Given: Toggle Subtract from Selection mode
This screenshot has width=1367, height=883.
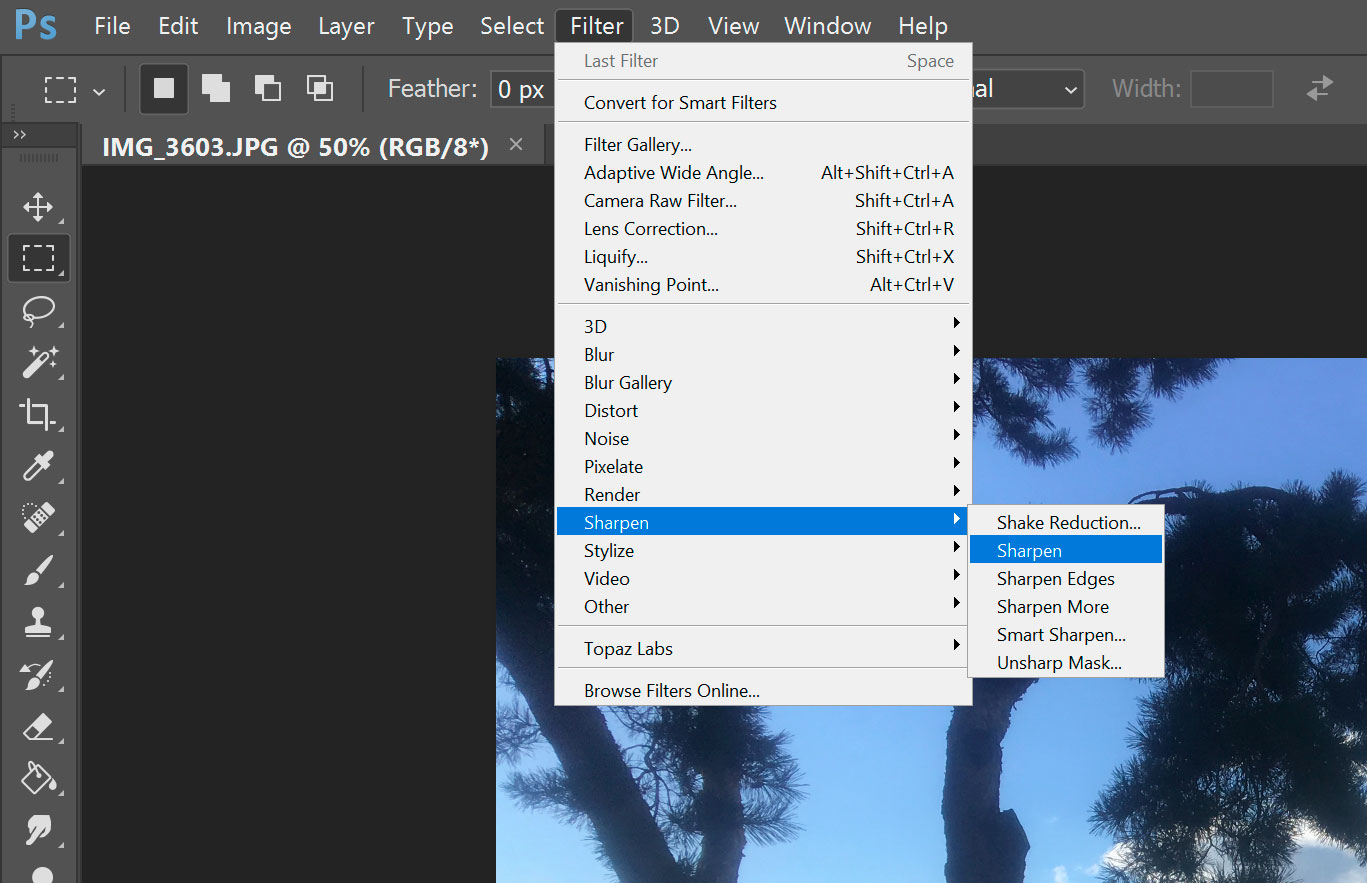Looking at the screenshot, I should pyautogui.click(x=267, y=88).
